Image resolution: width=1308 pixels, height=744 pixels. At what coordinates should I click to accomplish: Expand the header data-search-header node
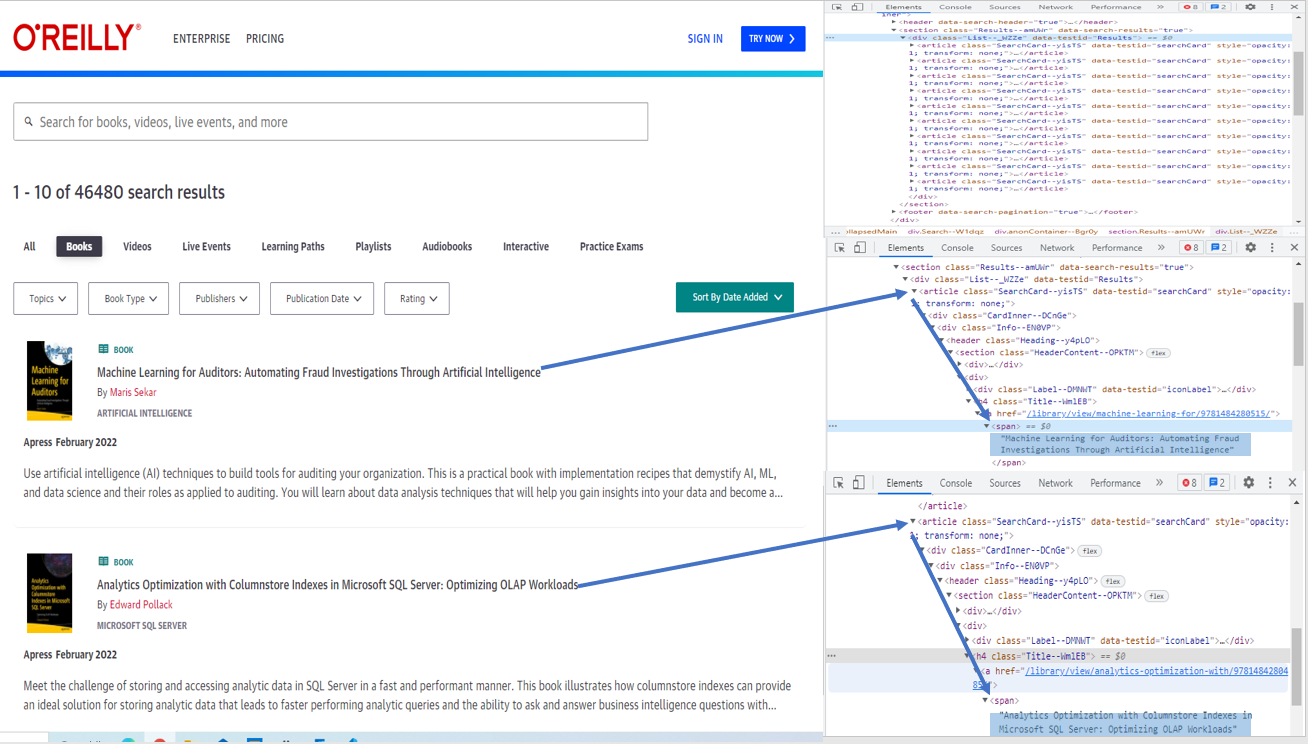[x=894, y=22]
